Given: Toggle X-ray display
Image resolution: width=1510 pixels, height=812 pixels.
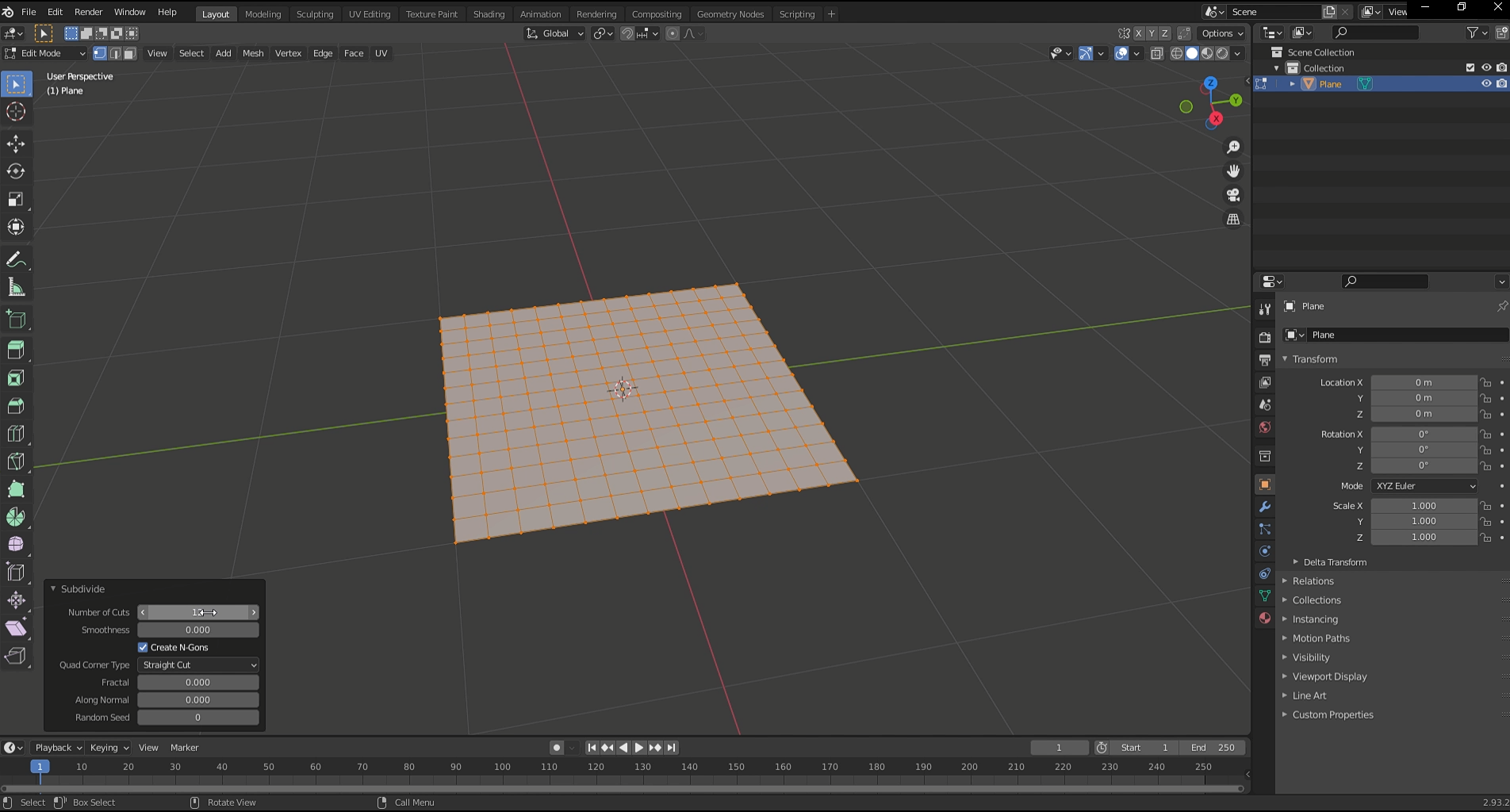Looking at the screenshot, I should click(x=1157, y=53).
